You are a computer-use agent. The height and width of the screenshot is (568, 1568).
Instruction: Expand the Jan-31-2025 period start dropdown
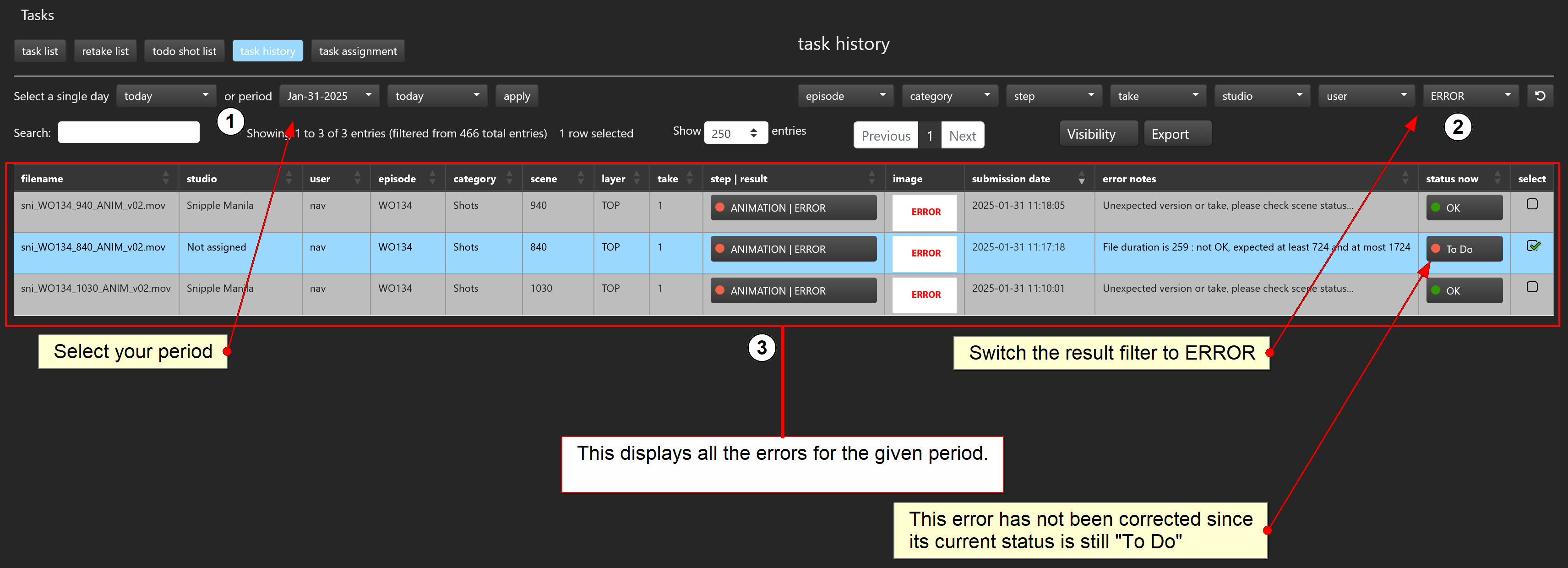[329, 96]
